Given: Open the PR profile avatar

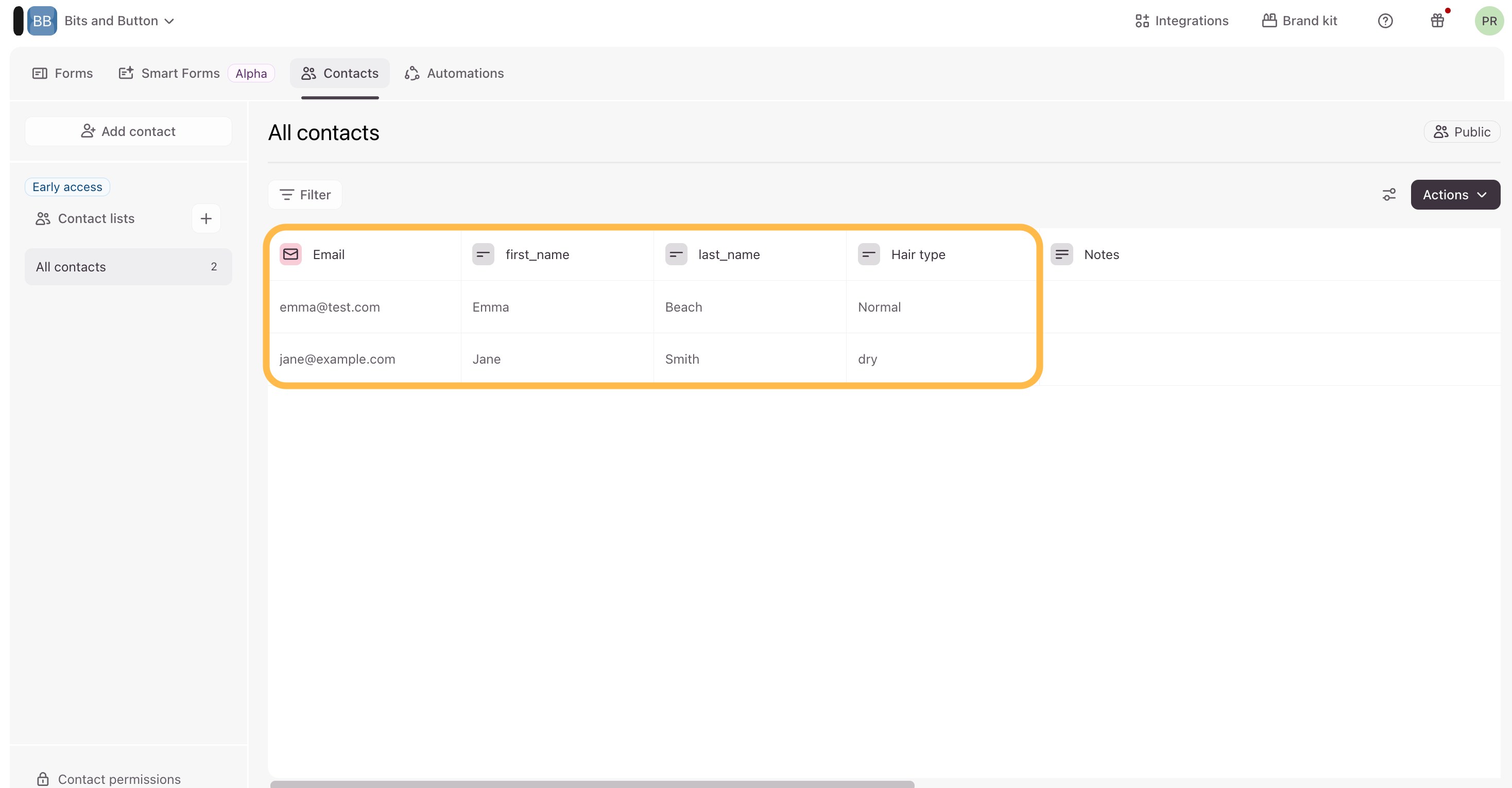Looking at the screenshot, I should pyautogui.click(x=1488, y=21).
